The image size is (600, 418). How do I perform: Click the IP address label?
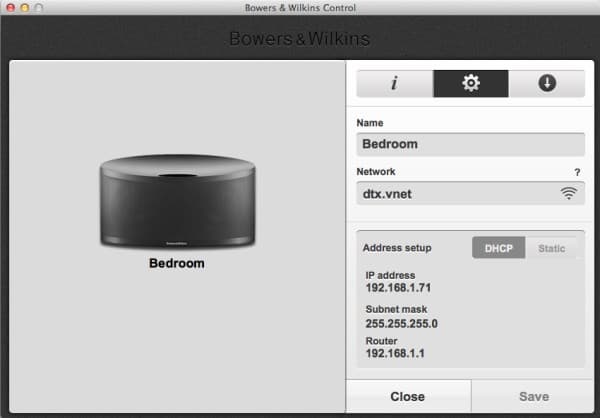point(390,275)
